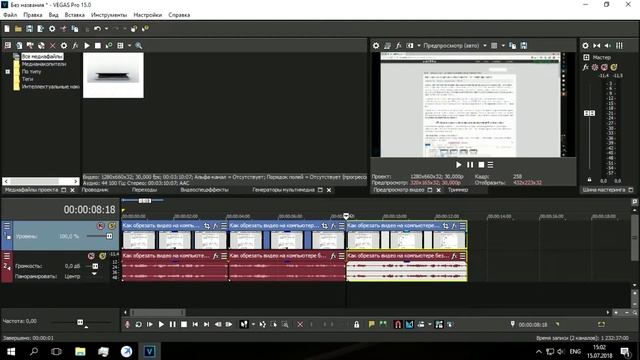The image size is (640, 360).
Task: Adjust the master bus fader
Action: coord(589,113)
